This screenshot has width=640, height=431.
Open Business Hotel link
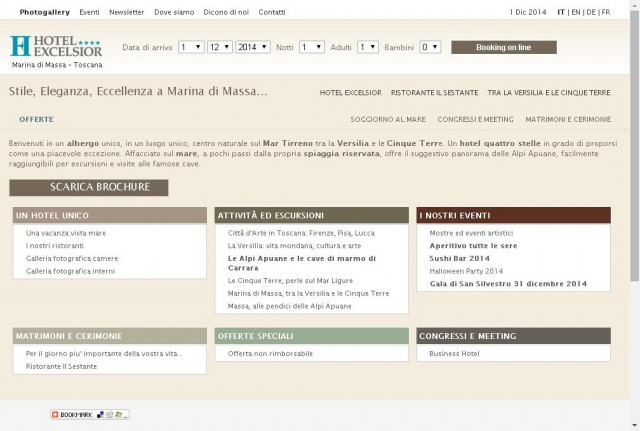[454, 353]
